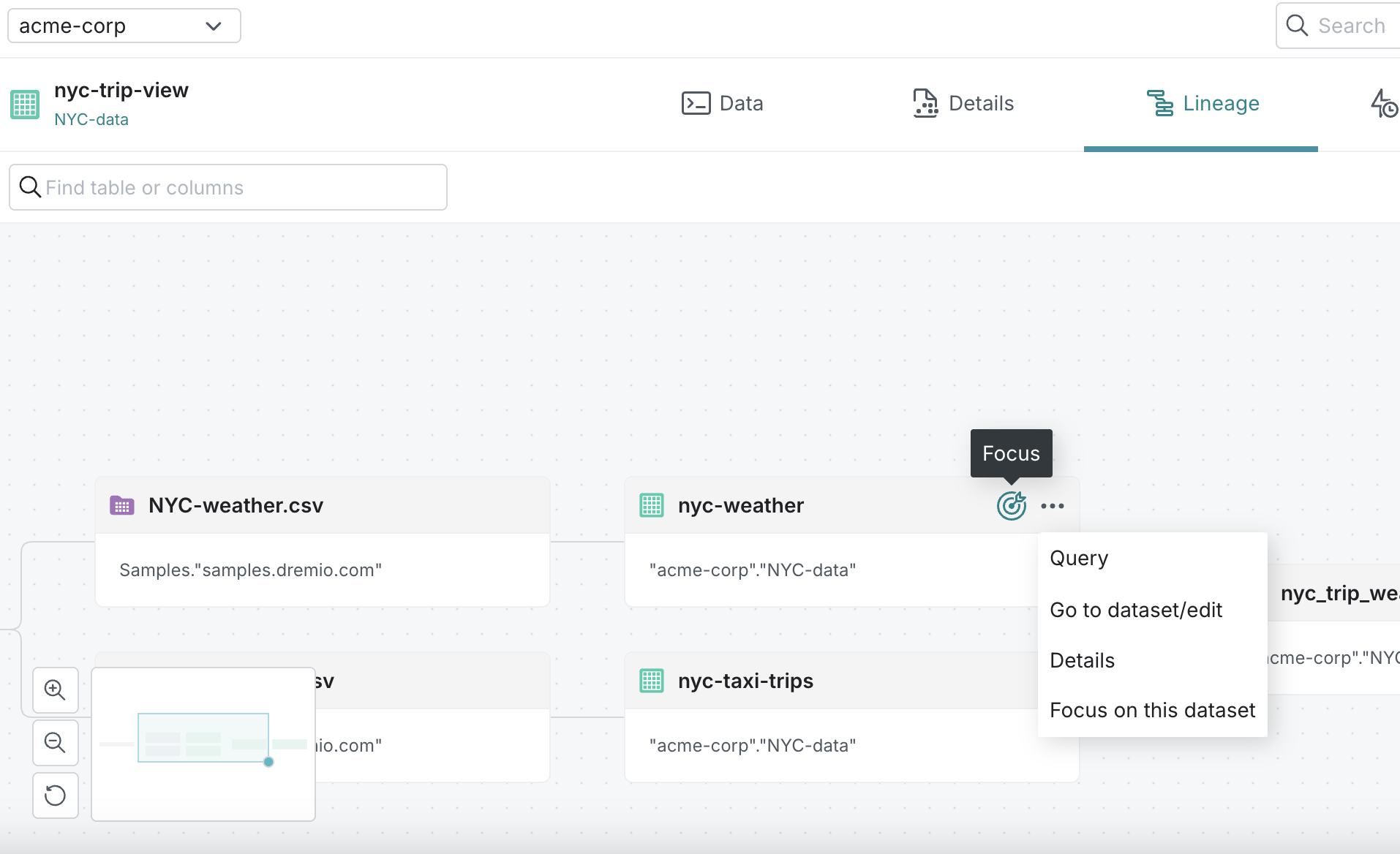Select the Focus icon on nyc-weather node
The height and width of the screenshot is (854, 1400).
(x=1010, y=505)
